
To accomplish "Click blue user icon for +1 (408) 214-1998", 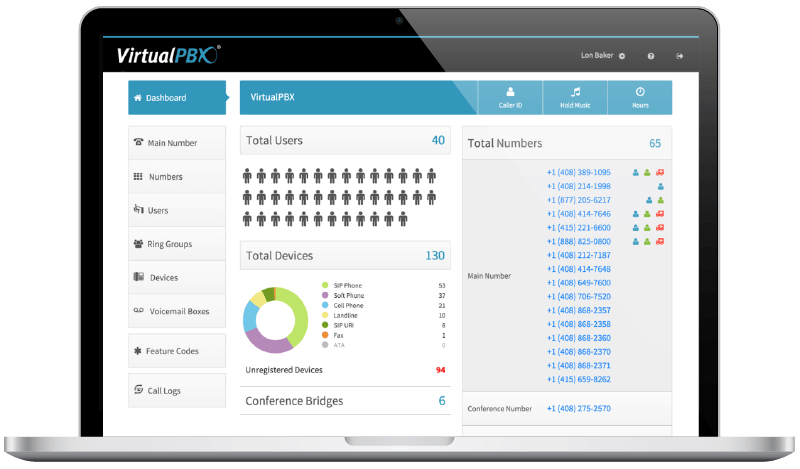I will click(661, 186).
